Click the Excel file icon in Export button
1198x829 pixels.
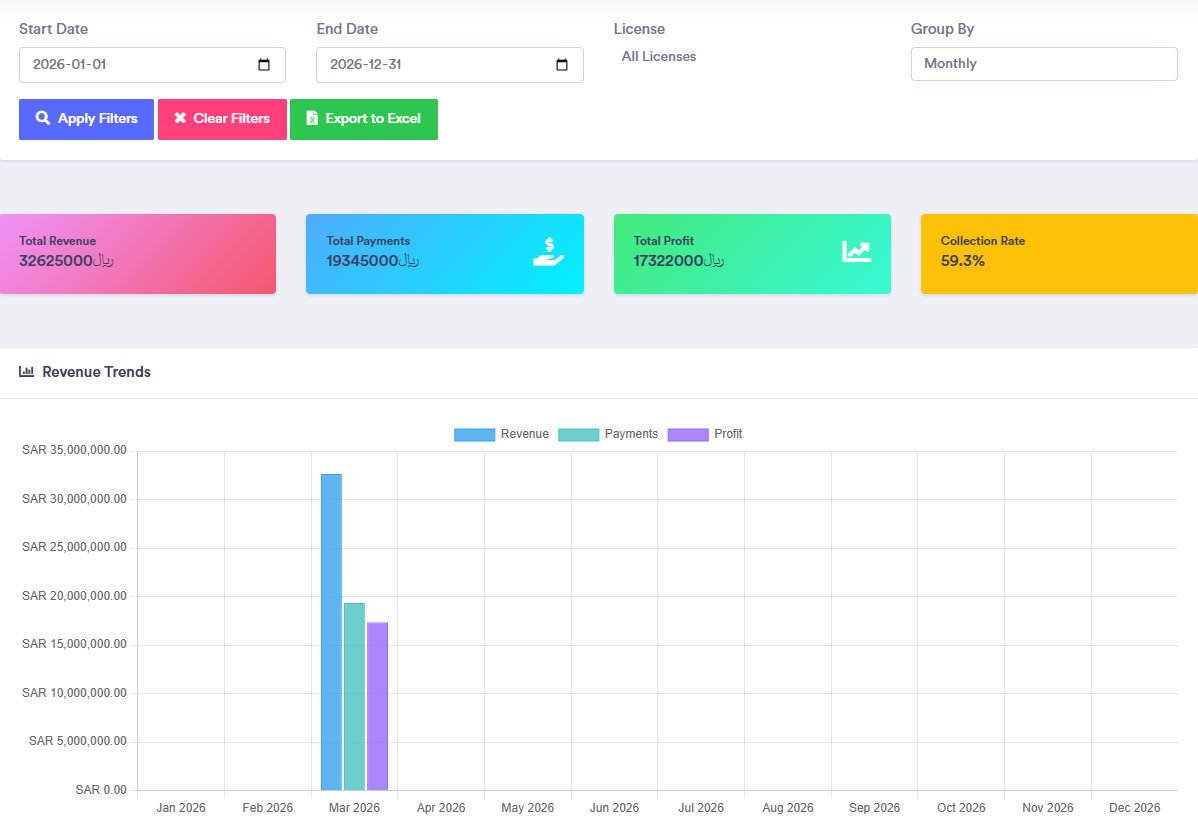[x=312, y=118]
